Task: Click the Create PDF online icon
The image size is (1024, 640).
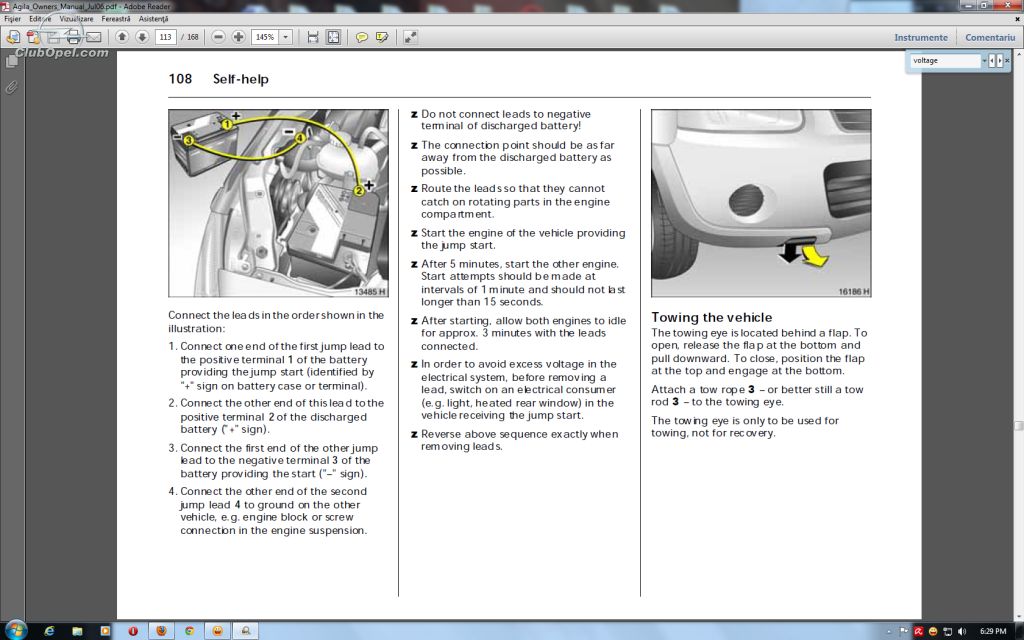Action: pos(33,37)
